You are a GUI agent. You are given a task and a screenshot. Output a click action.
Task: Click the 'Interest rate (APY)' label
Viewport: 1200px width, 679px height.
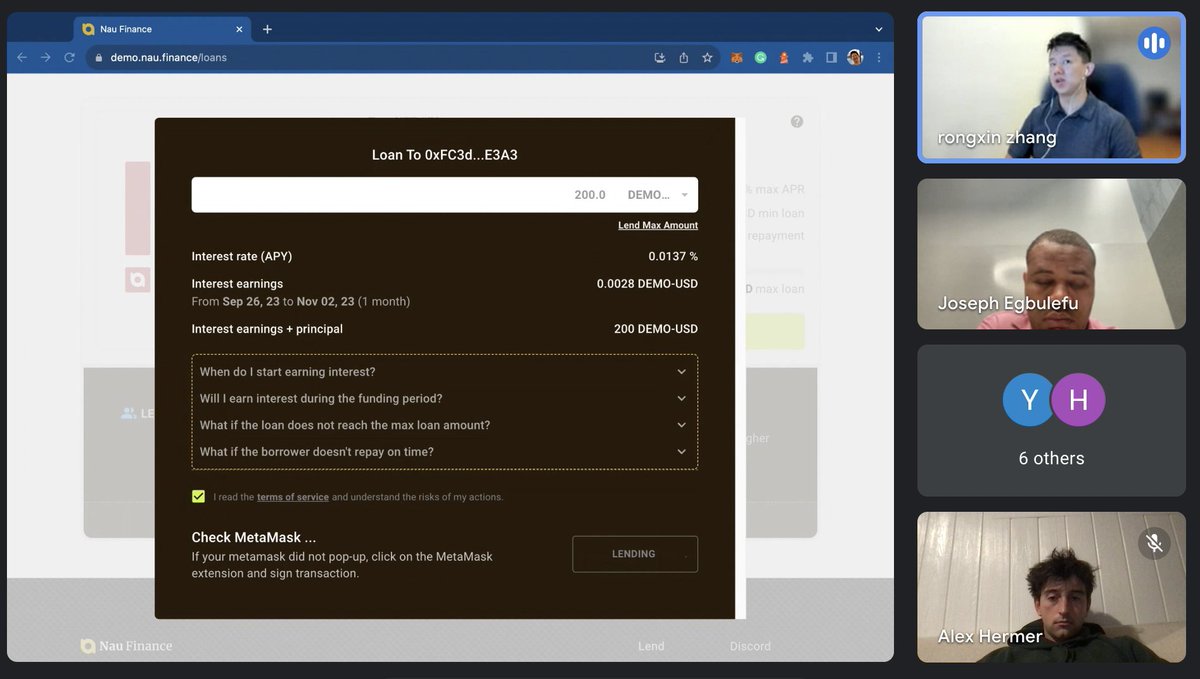click(242, 257)
